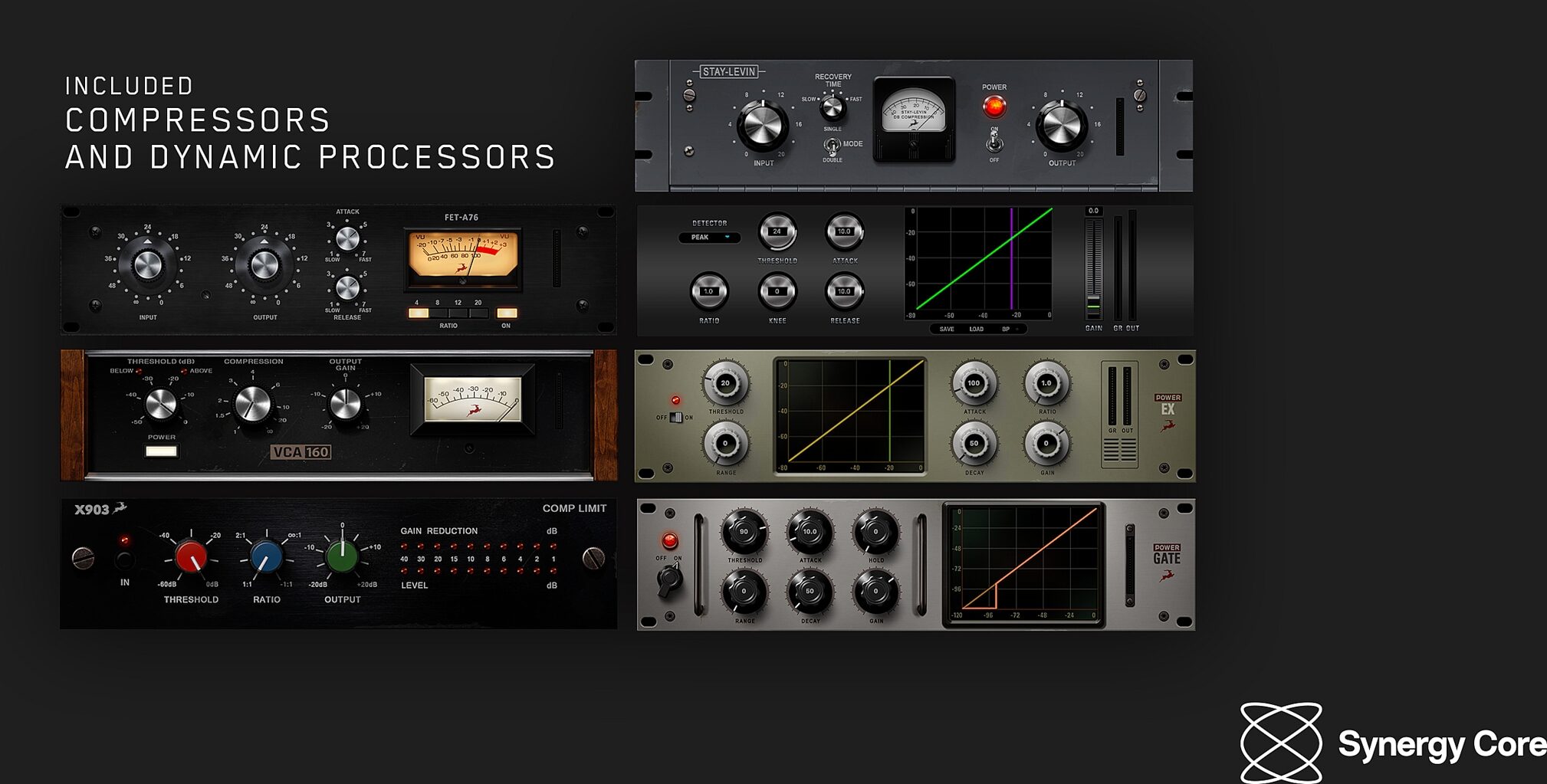Select ratio 12 button on FET-A76
Image resolution: width=1547 pixels, height=784 pixels.
click(x=458, y=313)
